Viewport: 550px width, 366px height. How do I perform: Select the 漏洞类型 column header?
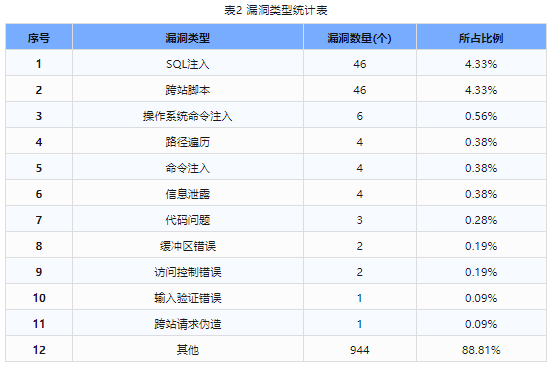(x=188, y=38)
